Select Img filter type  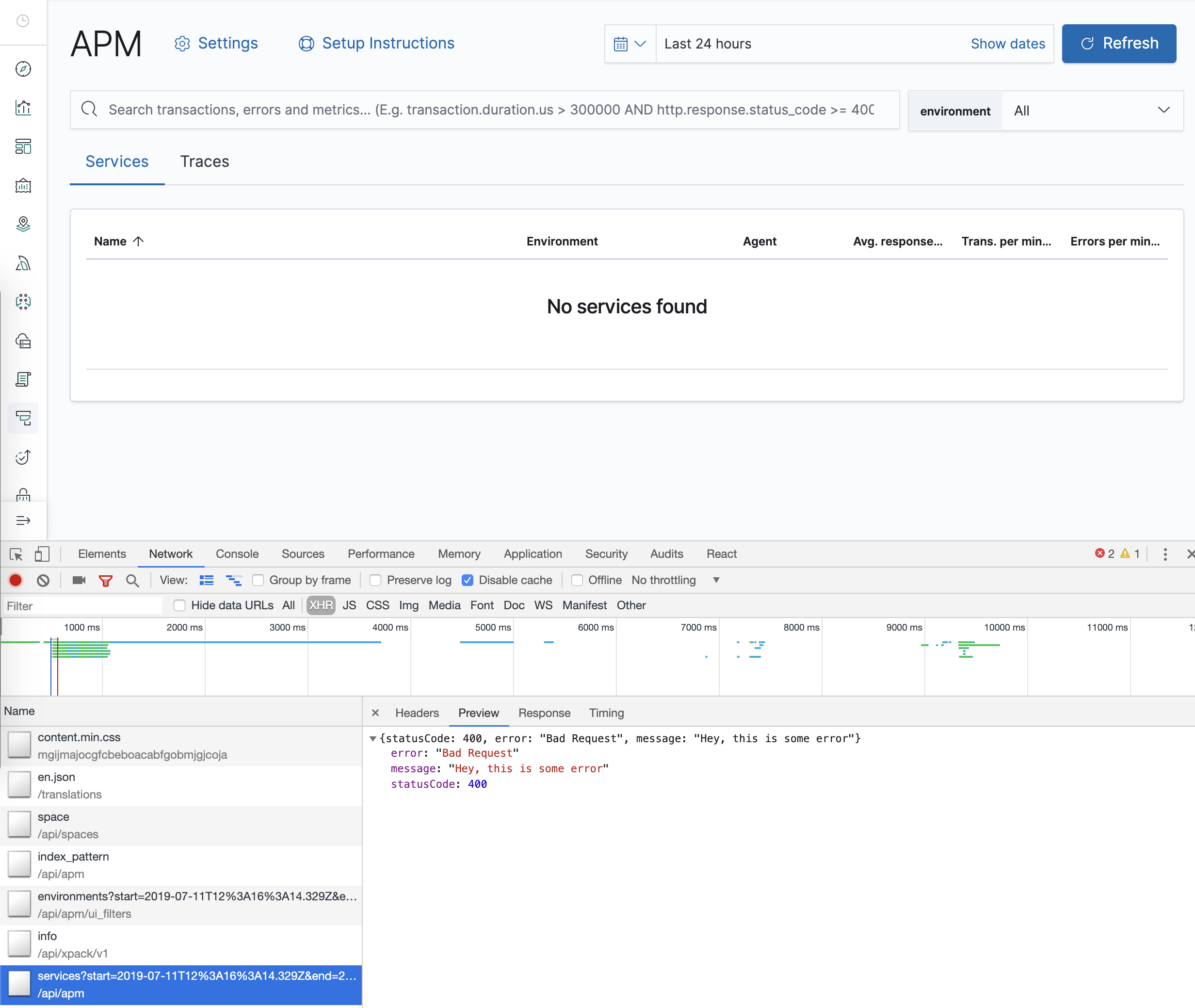tap(409, 605)
